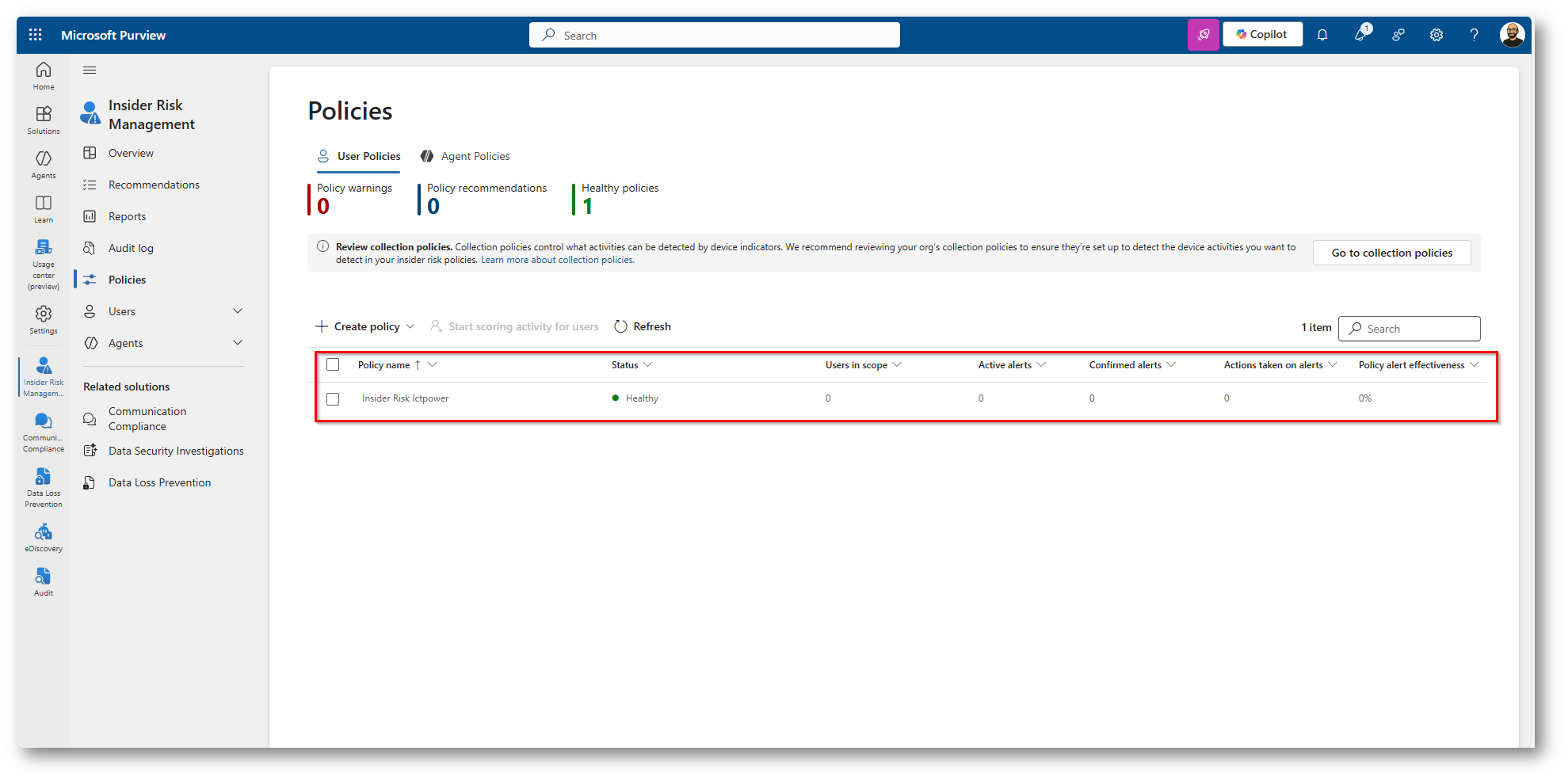Open Usage center (preview)
The height and width of the screenshot is (781, 1568).
[x=44, y=265]
